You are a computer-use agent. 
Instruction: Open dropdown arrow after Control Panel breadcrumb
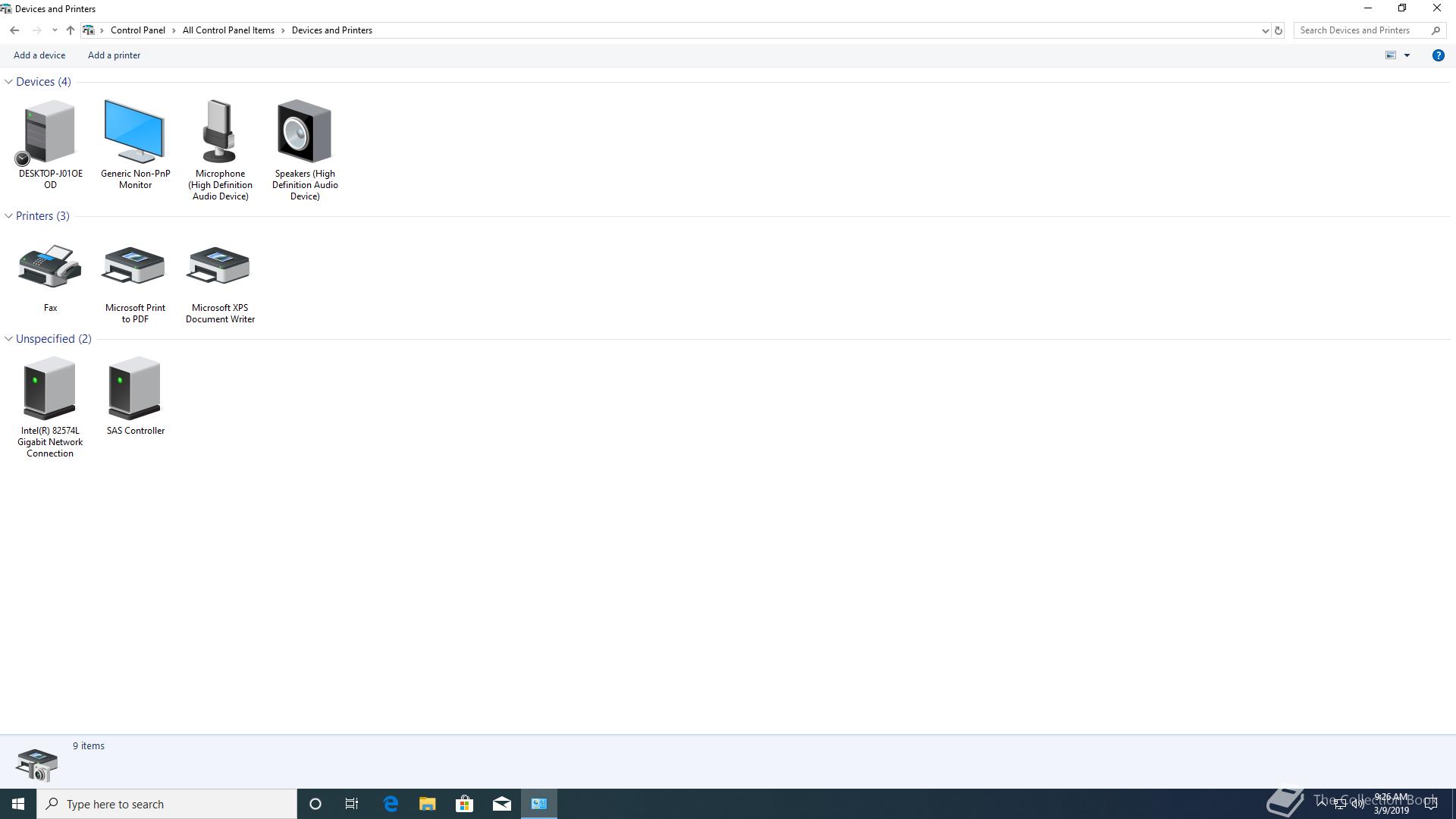pos(174,30)
